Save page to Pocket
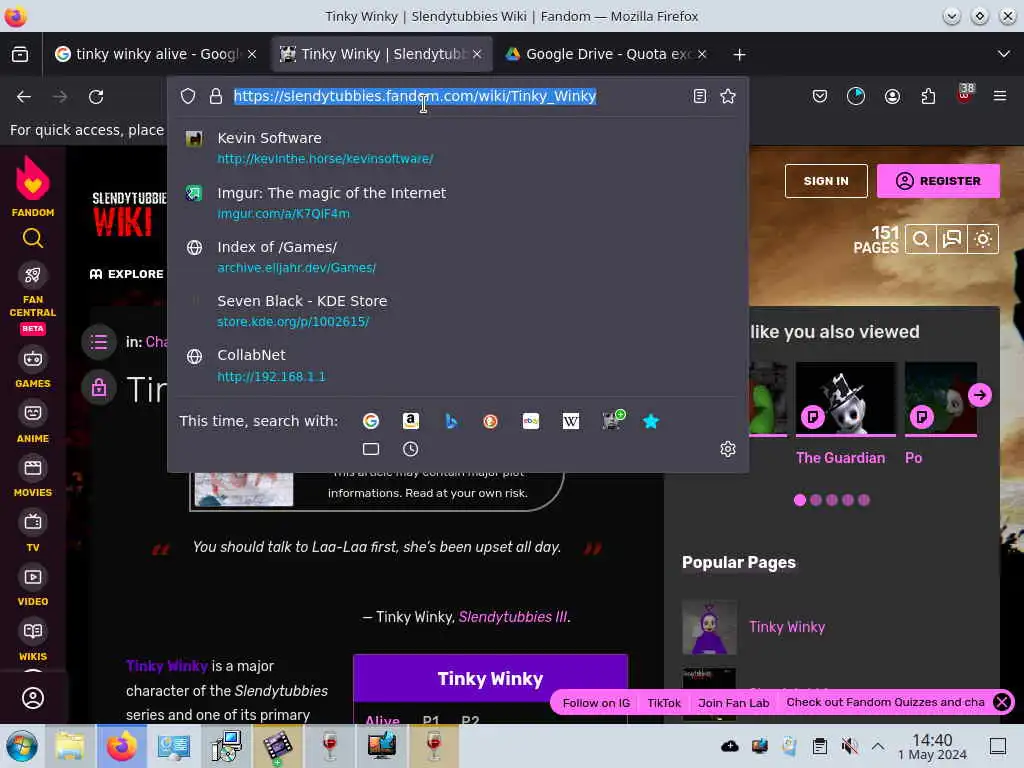 click(820, 96)
